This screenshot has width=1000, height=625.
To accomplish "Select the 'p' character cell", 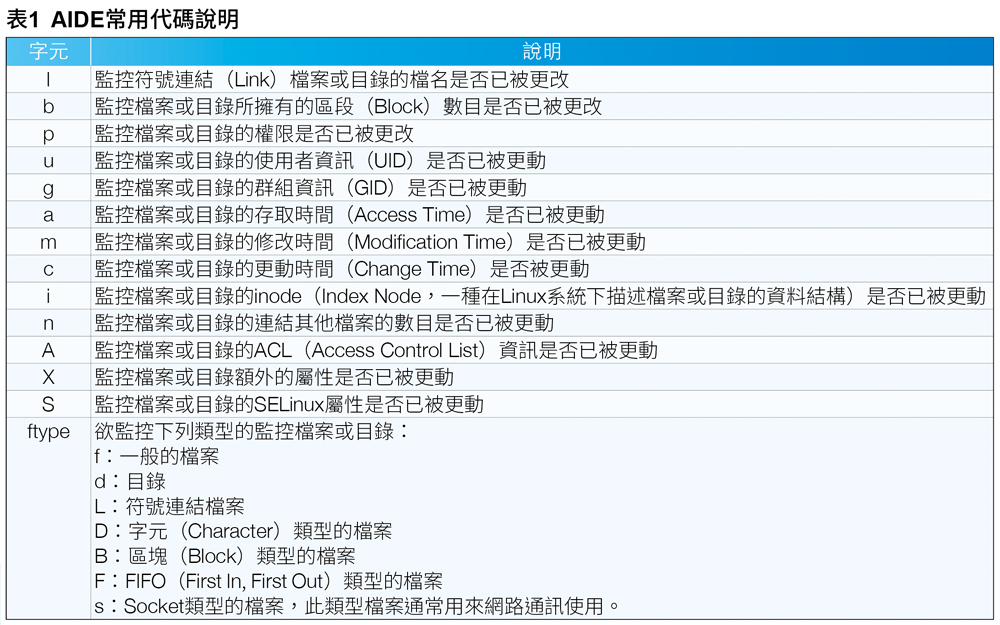I will [x=48, y=134].
